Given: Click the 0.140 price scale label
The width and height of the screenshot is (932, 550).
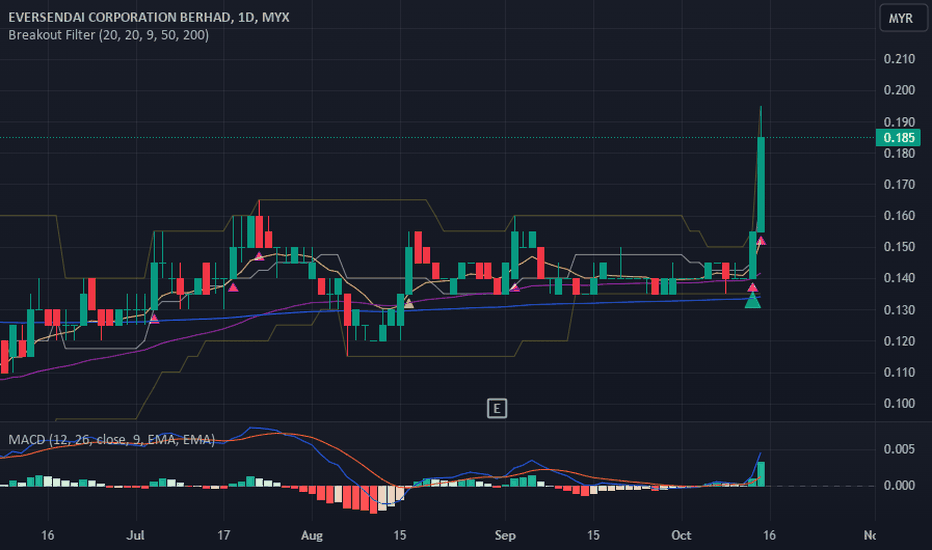Looking at the screenshot, I should point(899,278).
